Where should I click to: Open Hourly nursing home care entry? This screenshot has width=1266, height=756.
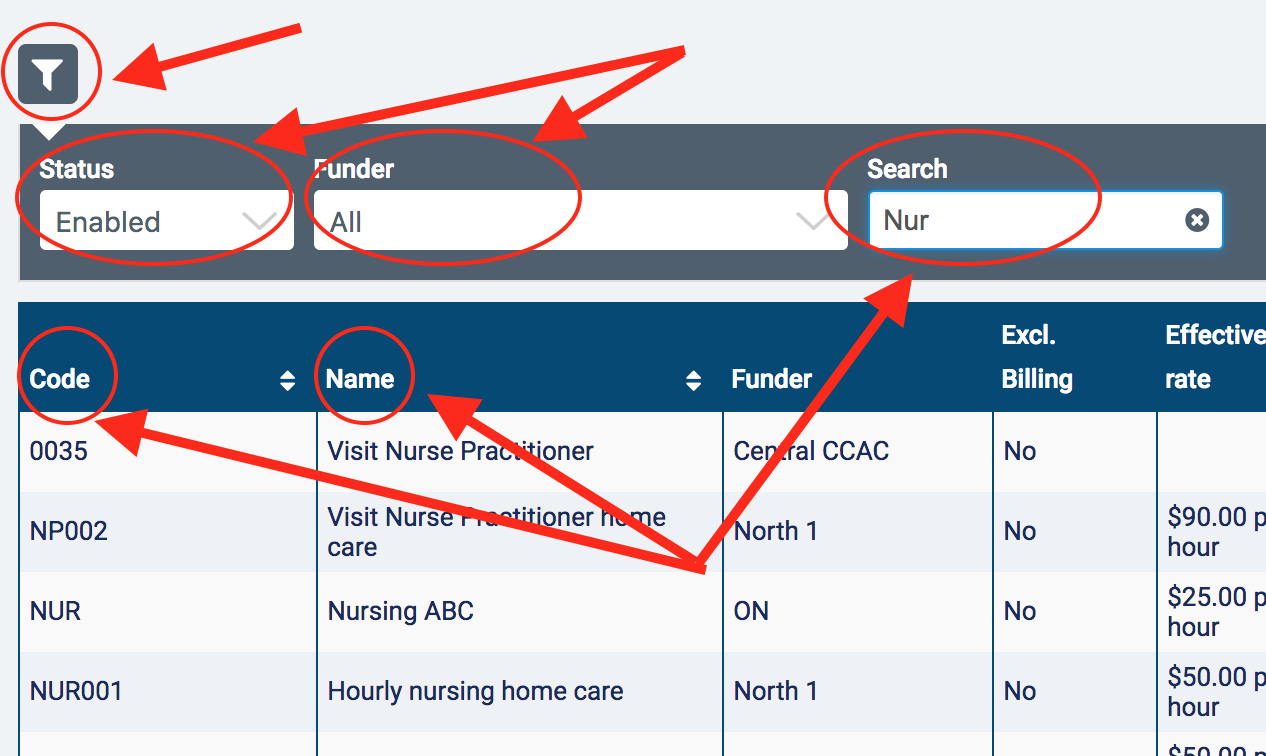pos(475,691)
